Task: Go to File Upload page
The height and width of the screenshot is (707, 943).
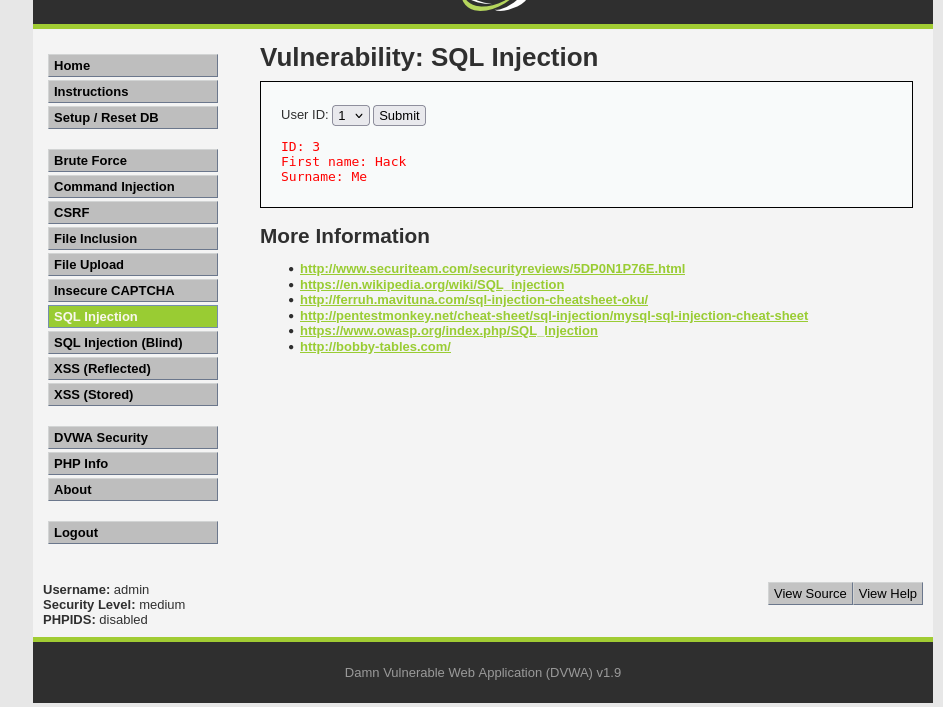Action: [x=132, y=265]
